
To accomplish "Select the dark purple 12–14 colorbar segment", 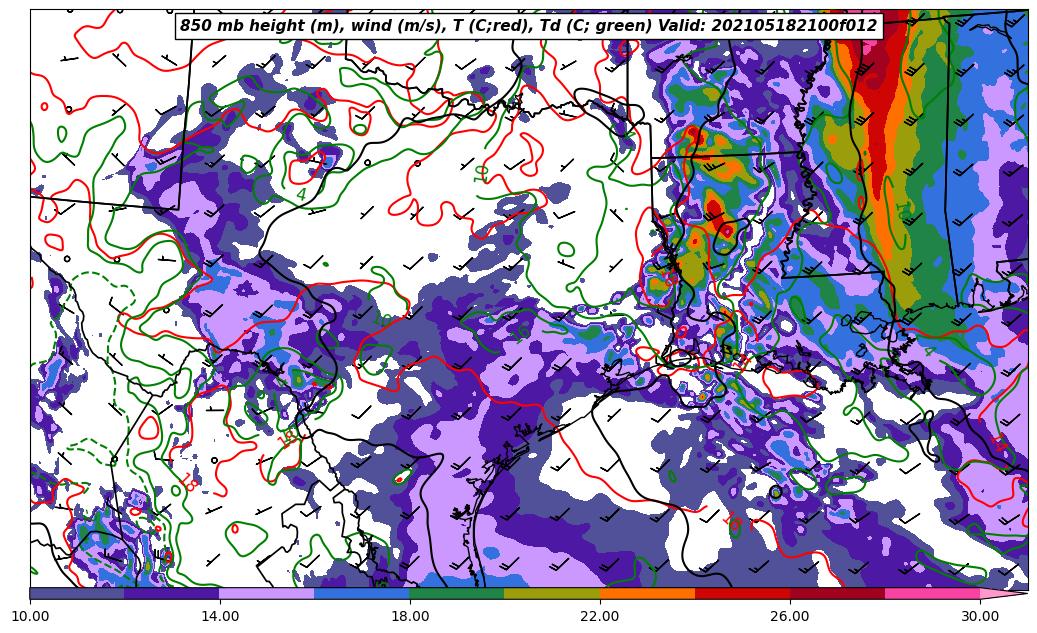I will tap(172, 593).
